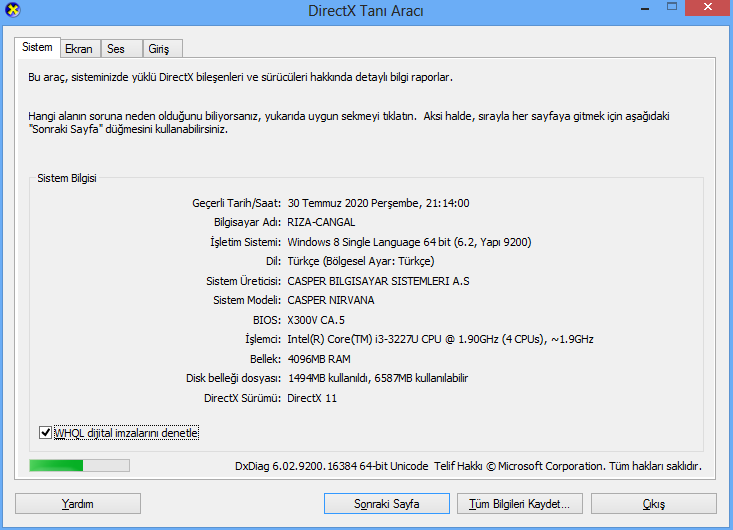Click the Geçerli Tarih/Saat label

pyautogui.click(x=237, y=203)
